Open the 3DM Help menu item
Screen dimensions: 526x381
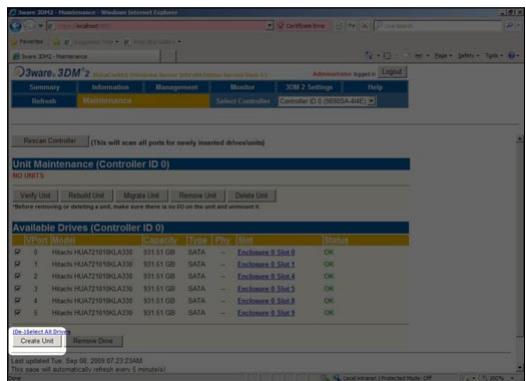tap(375, 87)
